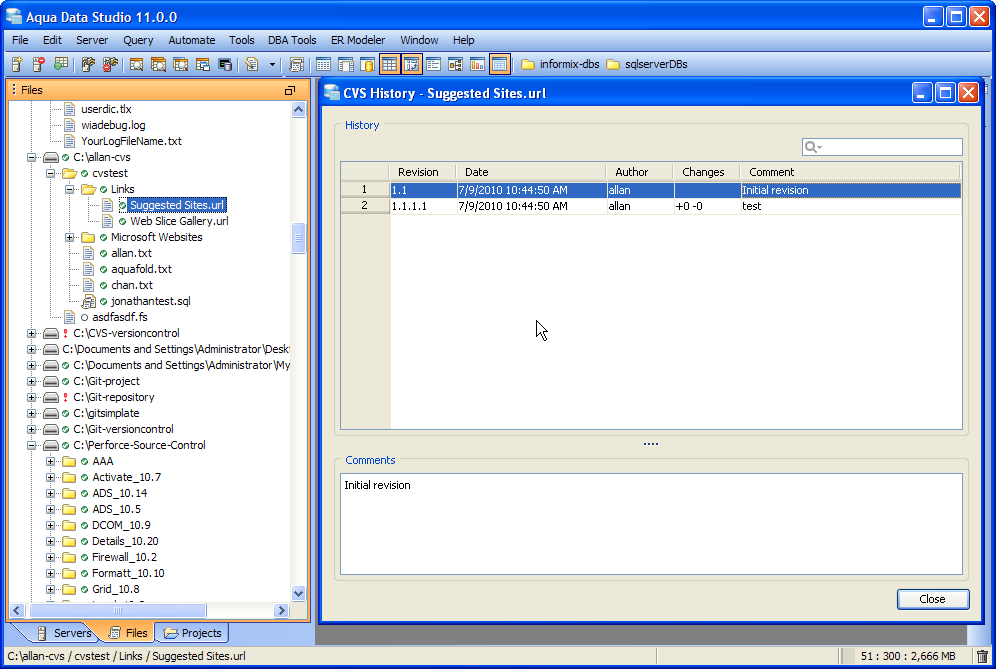996x669 pixels.
Task: Toggle the last highlighted table toolbar button
Action: tap(500, 64)
